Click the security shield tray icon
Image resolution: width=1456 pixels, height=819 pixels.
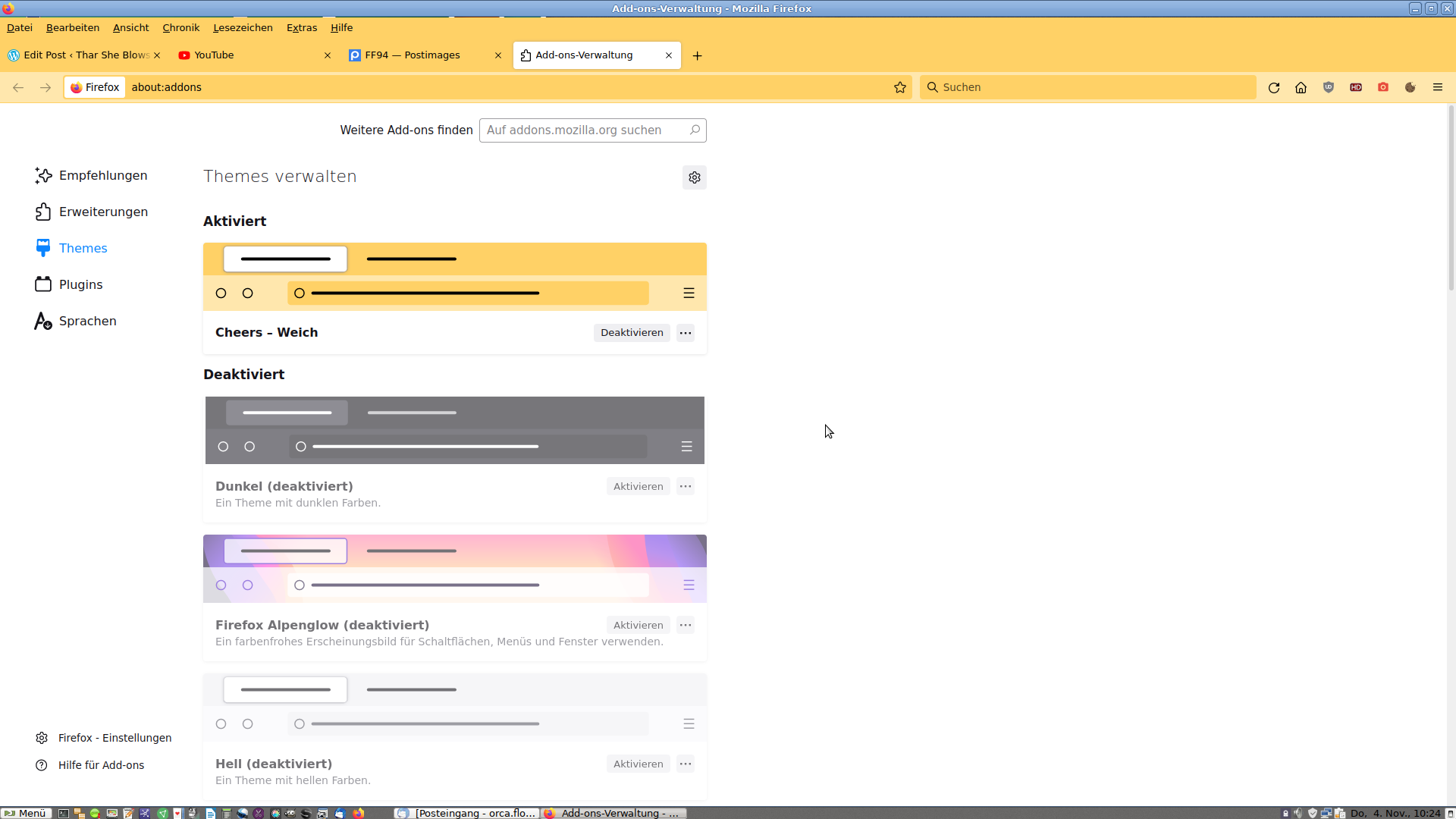pos(1313,813)
